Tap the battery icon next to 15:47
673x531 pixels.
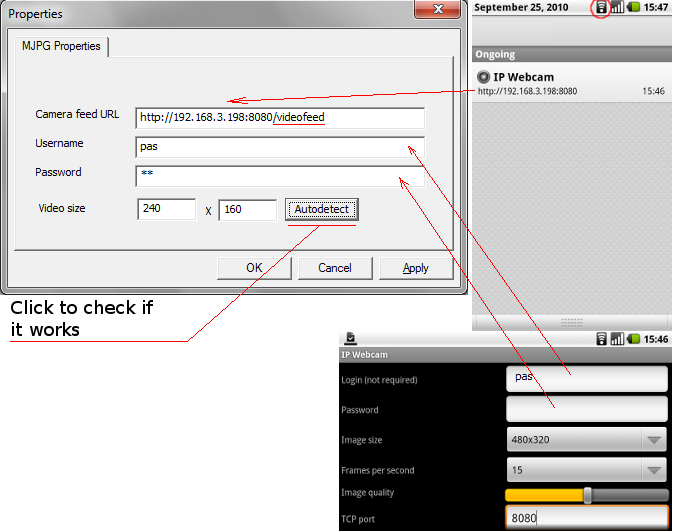point(633,8)
